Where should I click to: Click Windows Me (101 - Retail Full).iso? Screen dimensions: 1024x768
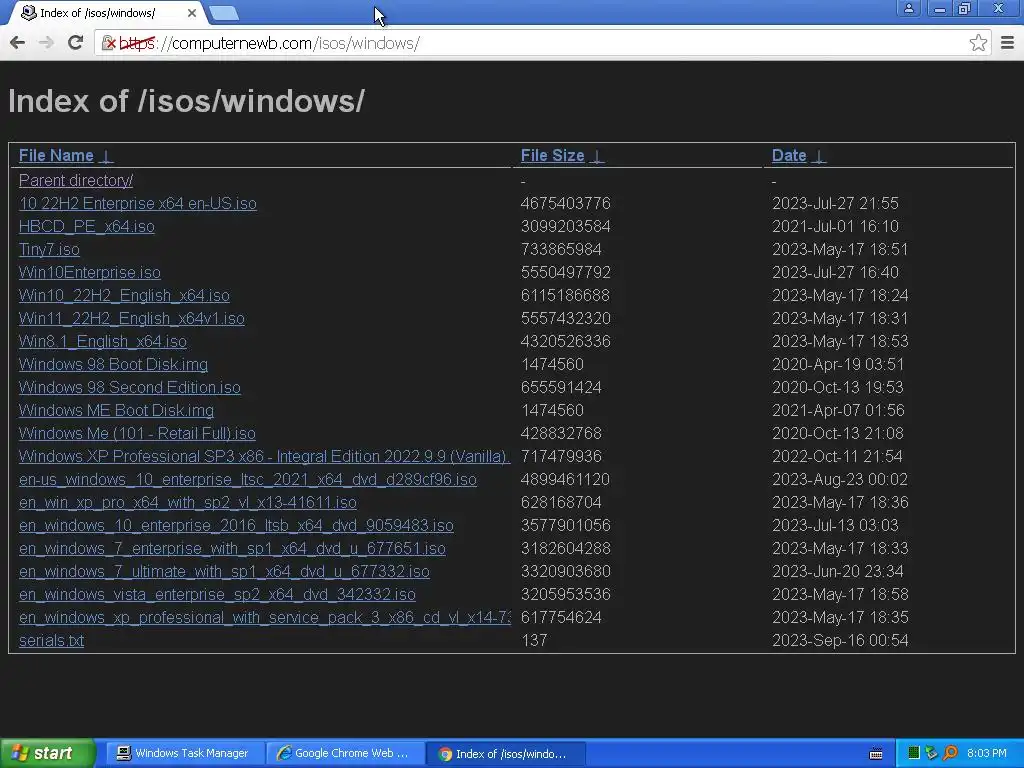[x=137, y=433]
